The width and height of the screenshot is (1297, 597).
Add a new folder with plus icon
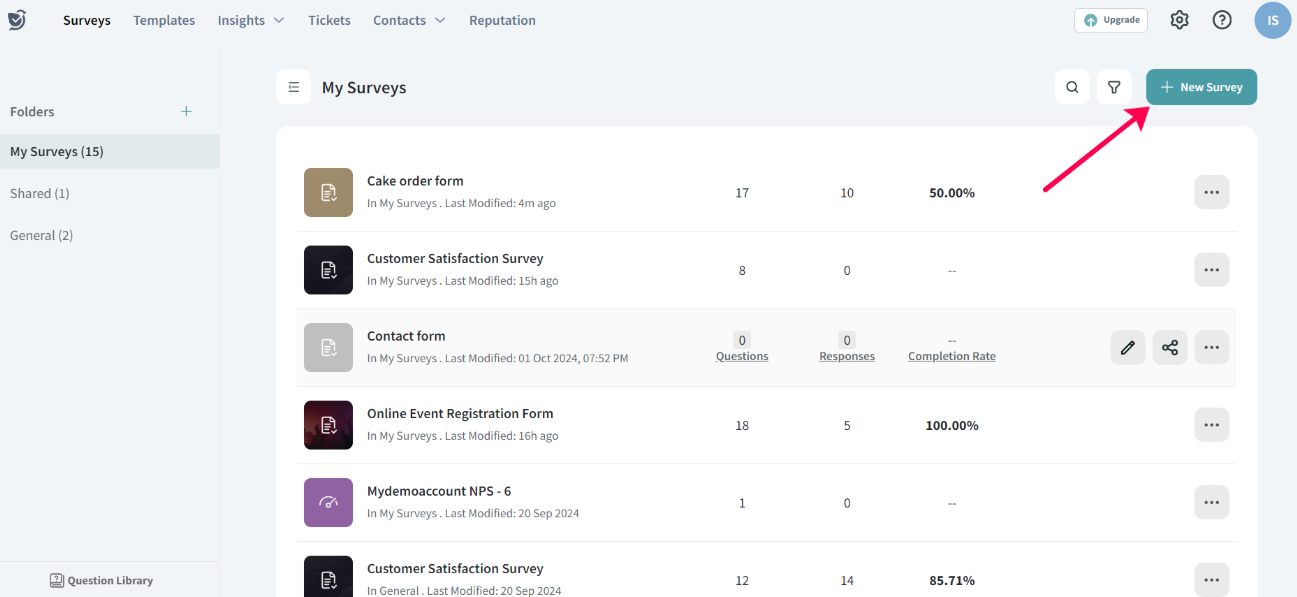[x=186, y=111]
